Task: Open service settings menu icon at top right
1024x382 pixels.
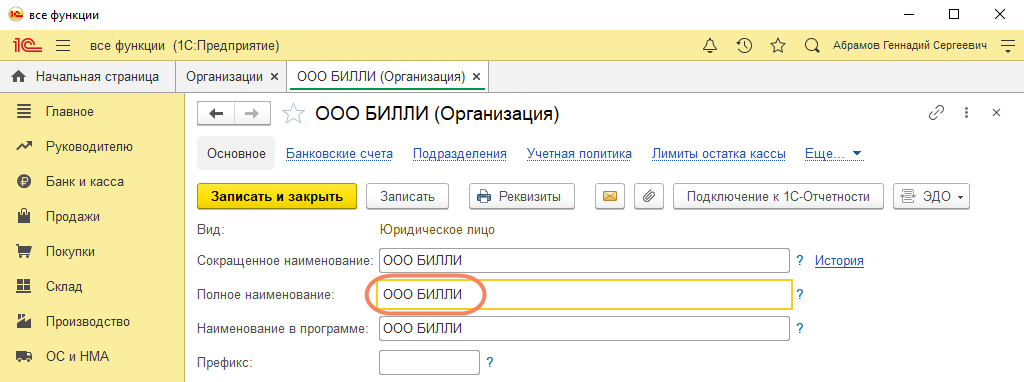Action: (1007, 46)
